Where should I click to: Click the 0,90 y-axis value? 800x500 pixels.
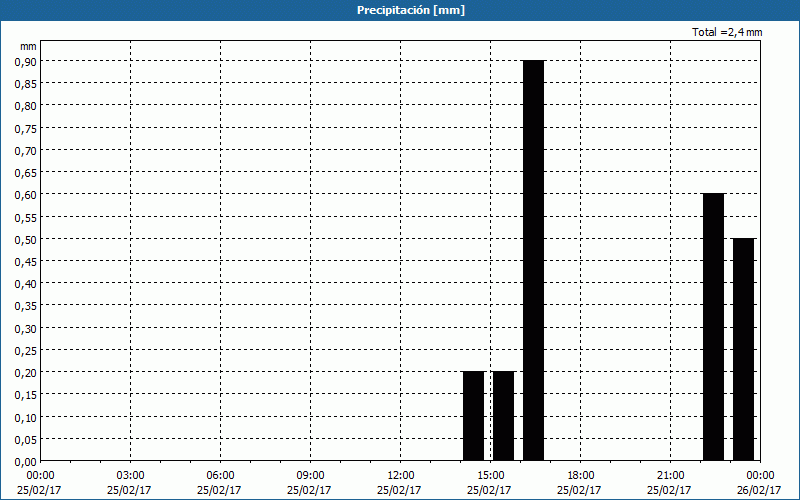[26, 61]
